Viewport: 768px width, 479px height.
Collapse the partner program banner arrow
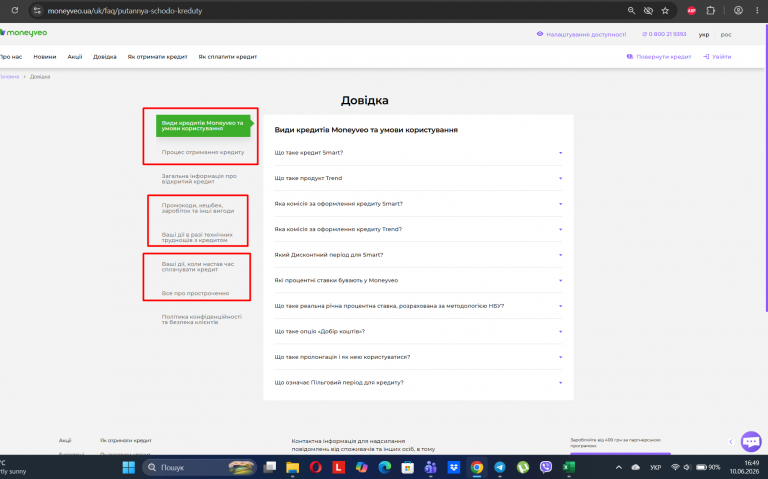tap(731, 442)
